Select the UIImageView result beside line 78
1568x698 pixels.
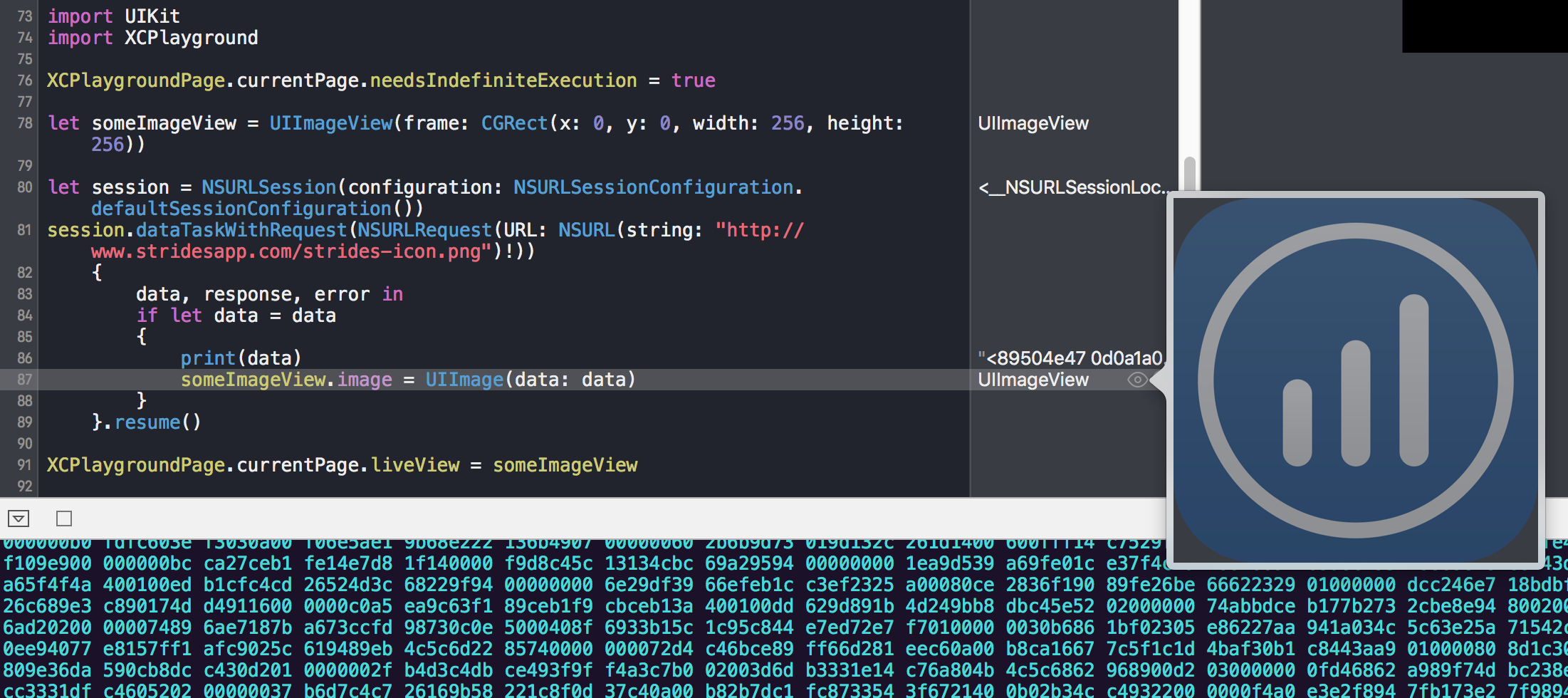[x=1033, y=123]
